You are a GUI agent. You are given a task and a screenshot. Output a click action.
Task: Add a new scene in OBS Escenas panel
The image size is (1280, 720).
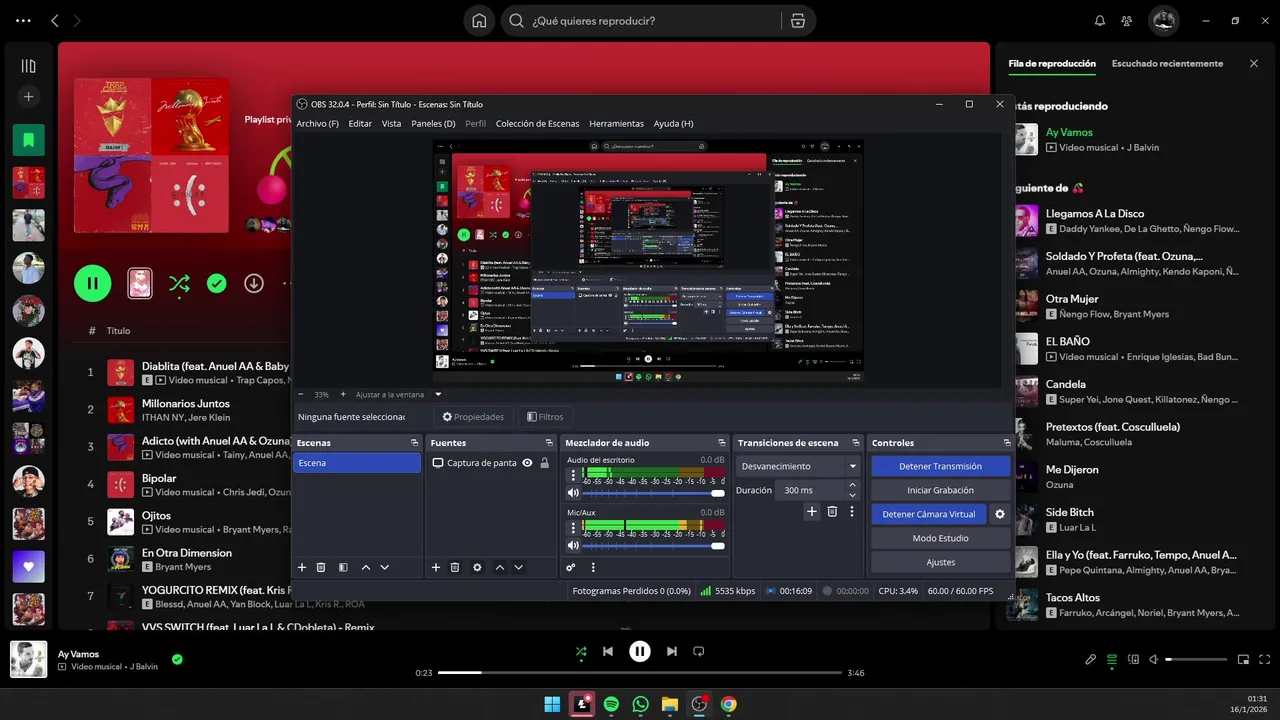[x=302, y=567]
